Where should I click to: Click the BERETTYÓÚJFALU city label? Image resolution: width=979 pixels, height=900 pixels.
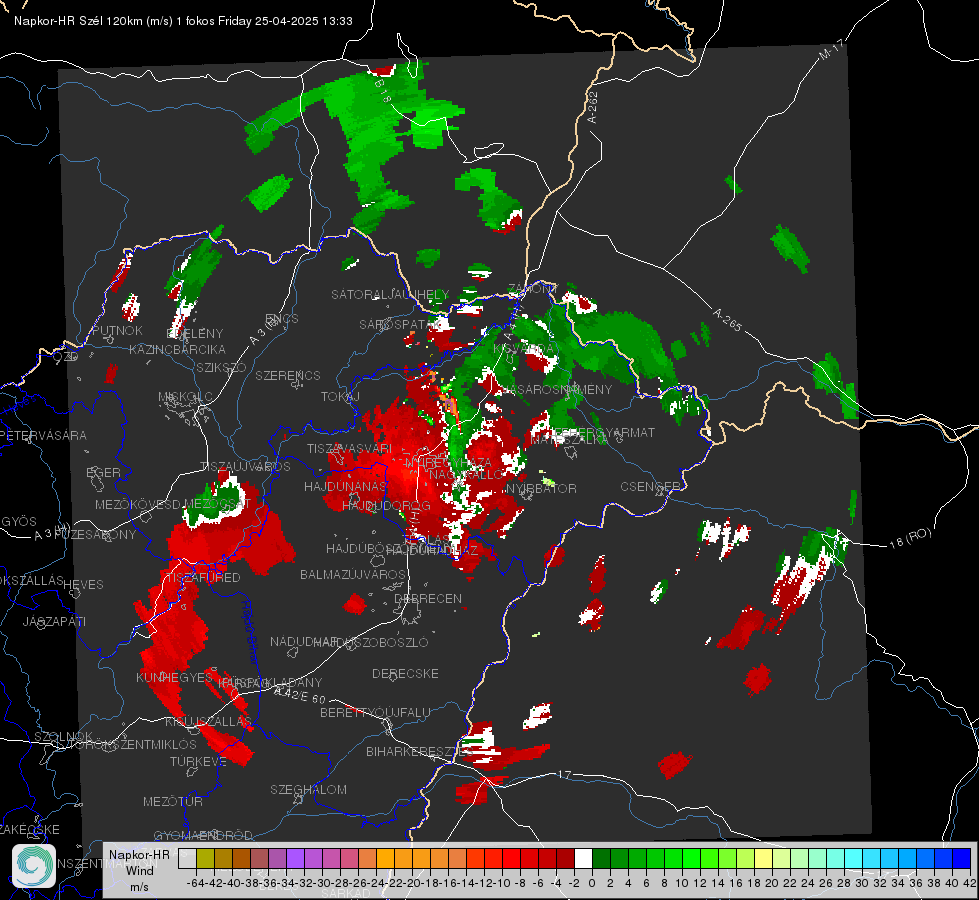coord(375,712)
